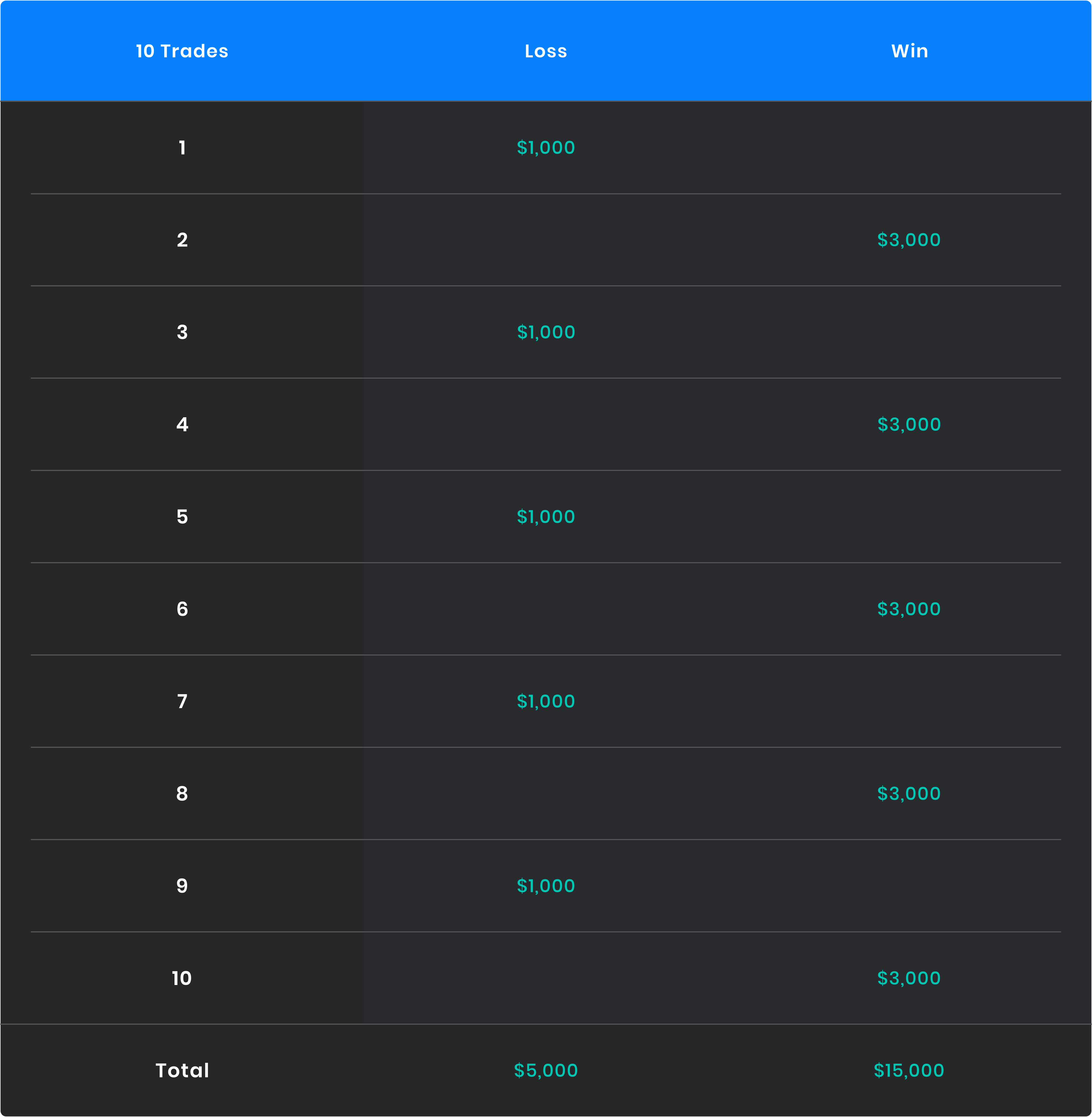Click the $3,000 win in trade 6
1092x1117 pixels.
tap(909, 609)
